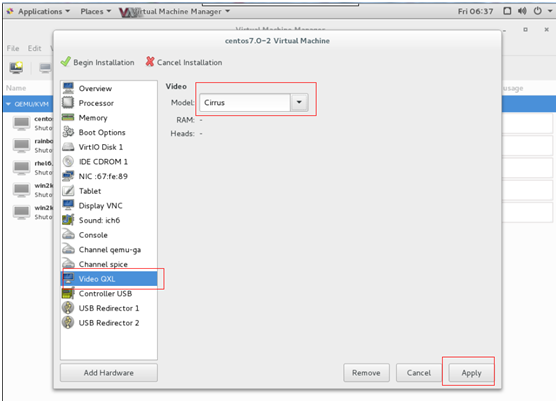
Task: Click the IDE CDROM 1 disc icon
Action: (x=68, y=161)
